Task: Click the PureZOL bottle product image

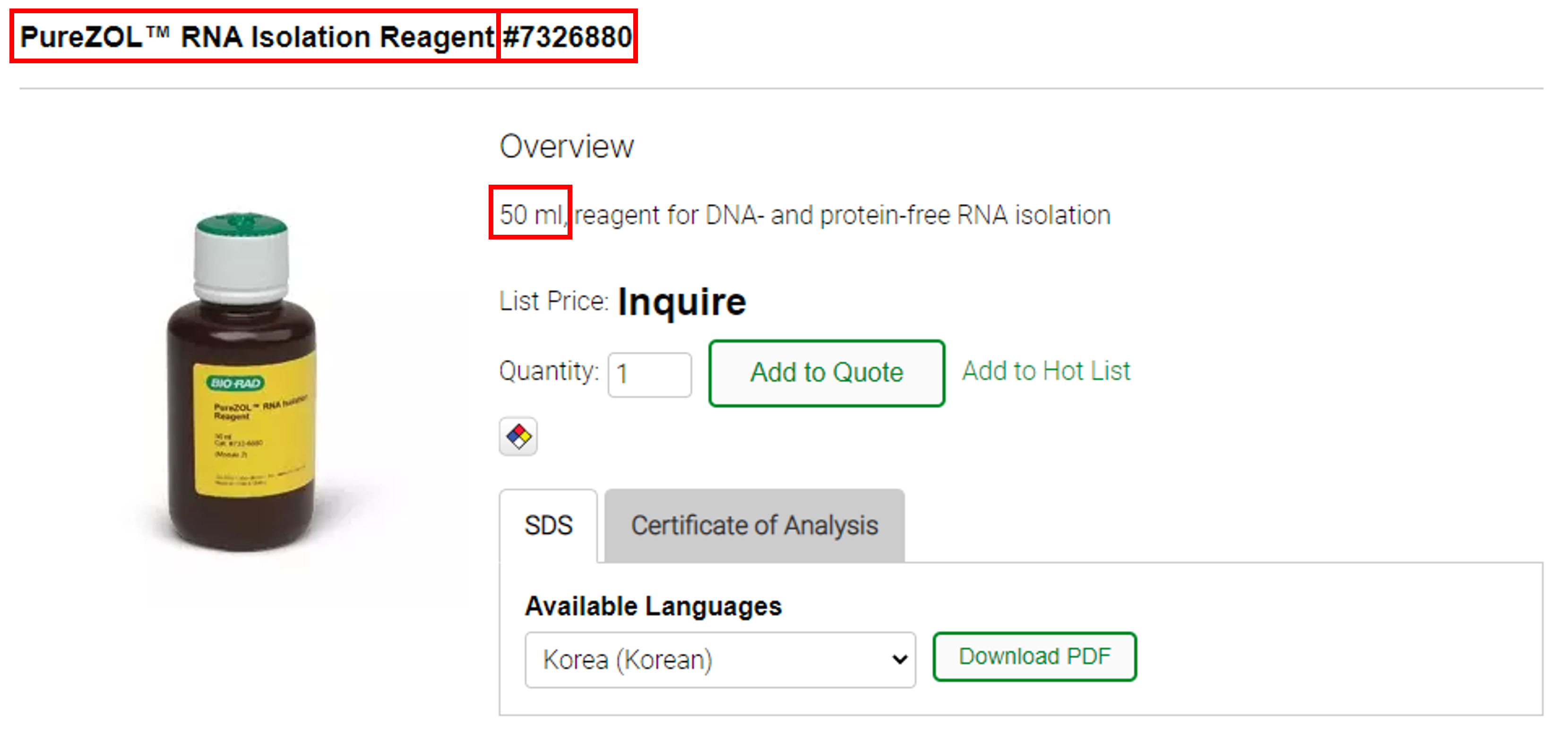Action: [x=241, y=382]
